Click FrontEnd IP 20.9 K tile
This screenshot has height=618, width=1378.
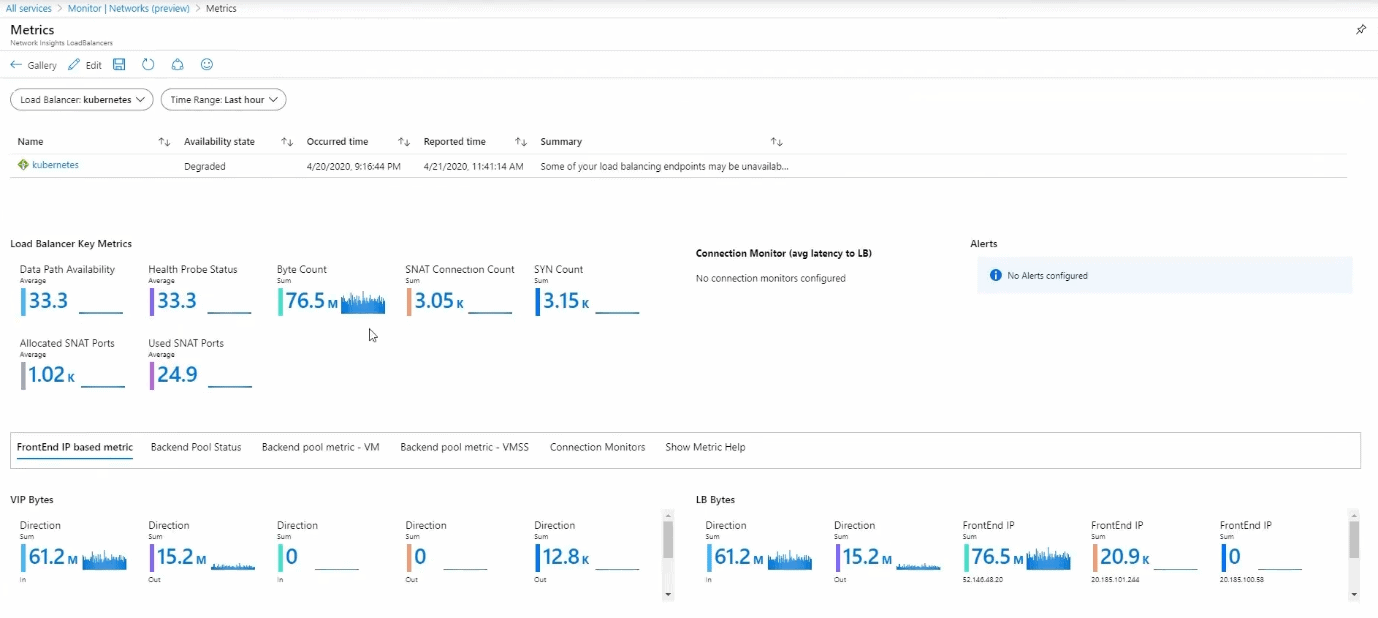click(1145, 552)
